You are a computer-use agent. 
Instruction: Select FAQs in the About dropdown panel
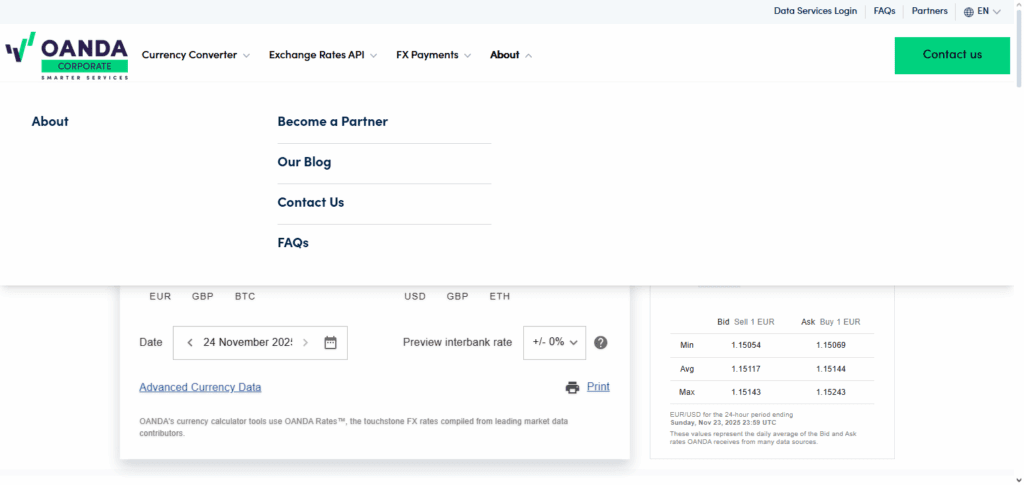pyautogui.click(x=293, y=243)
